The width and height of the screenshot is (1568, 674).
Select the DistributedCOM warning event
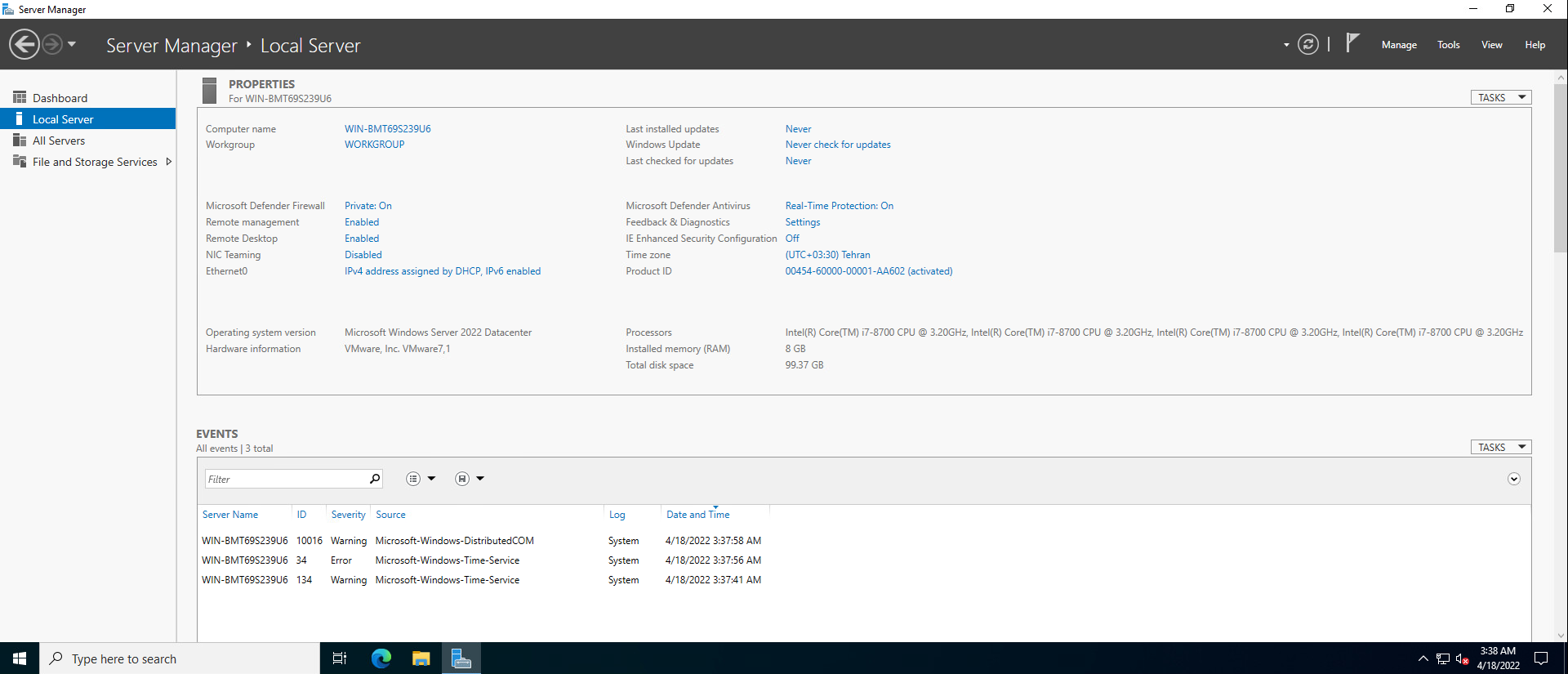point(482,541)
